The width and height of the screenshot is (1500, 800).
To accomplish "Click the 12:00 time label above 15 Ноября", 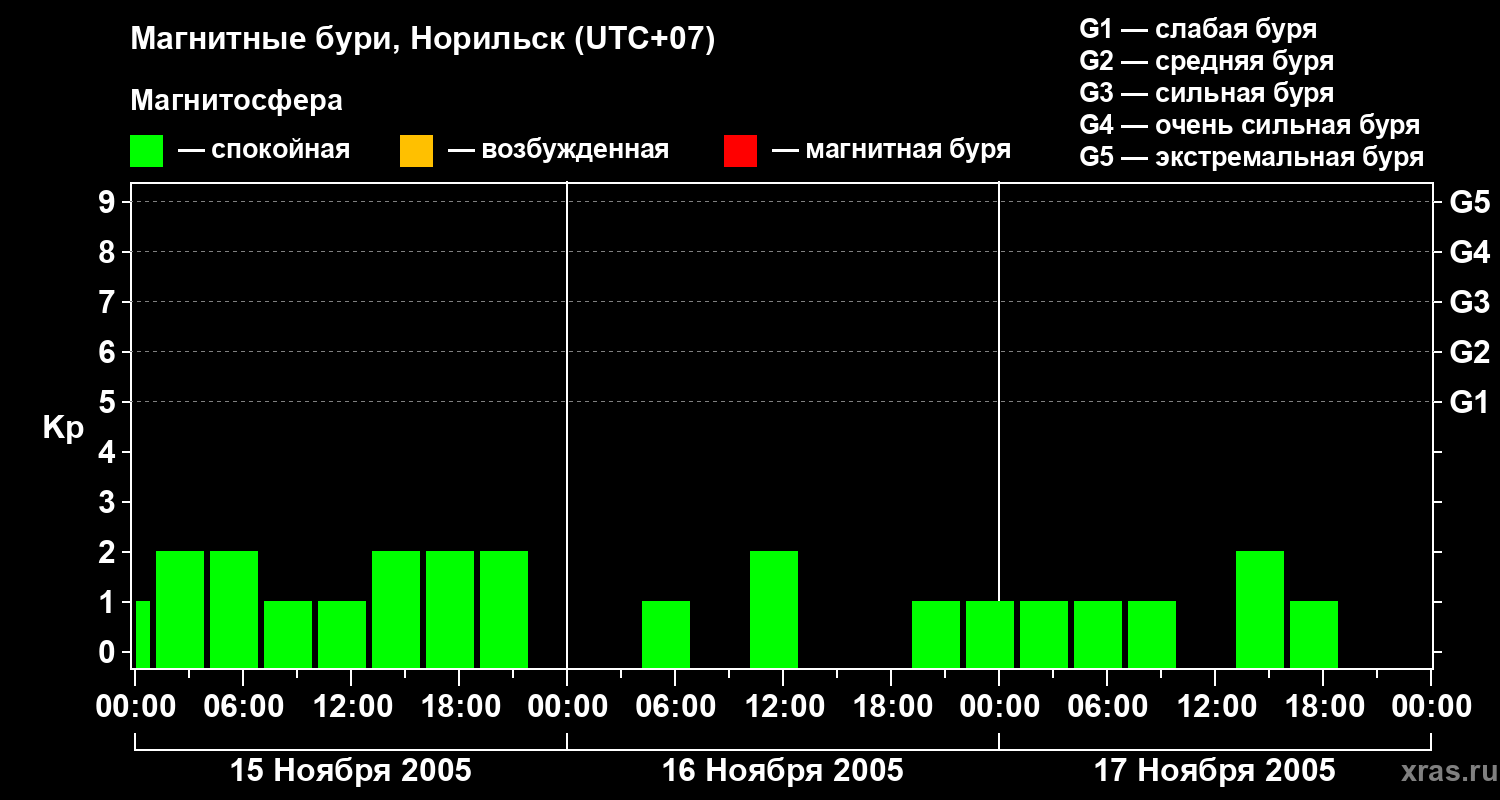I will [351, 707].
